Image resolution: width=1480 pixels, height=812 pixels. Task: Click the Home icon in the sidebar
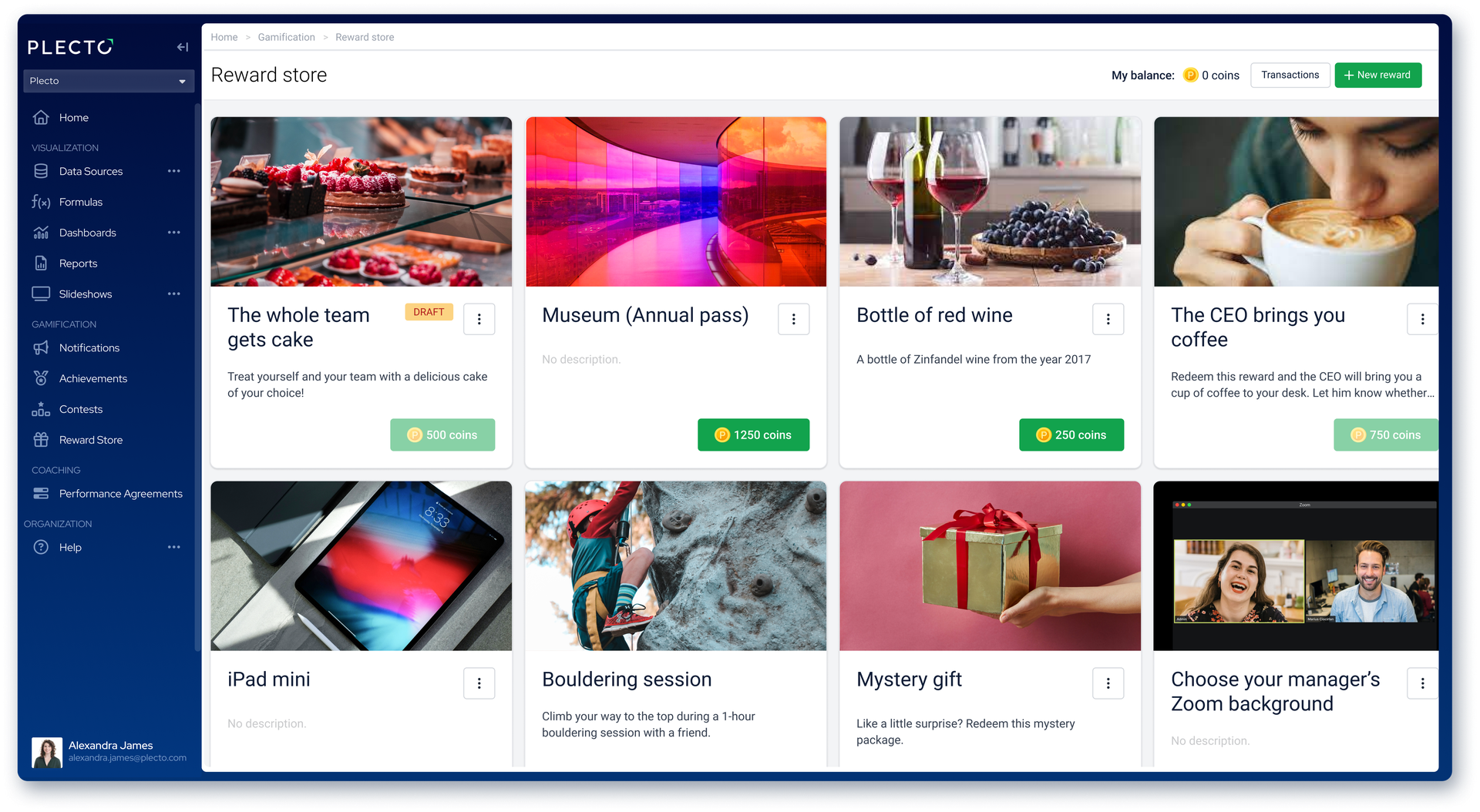41,118
